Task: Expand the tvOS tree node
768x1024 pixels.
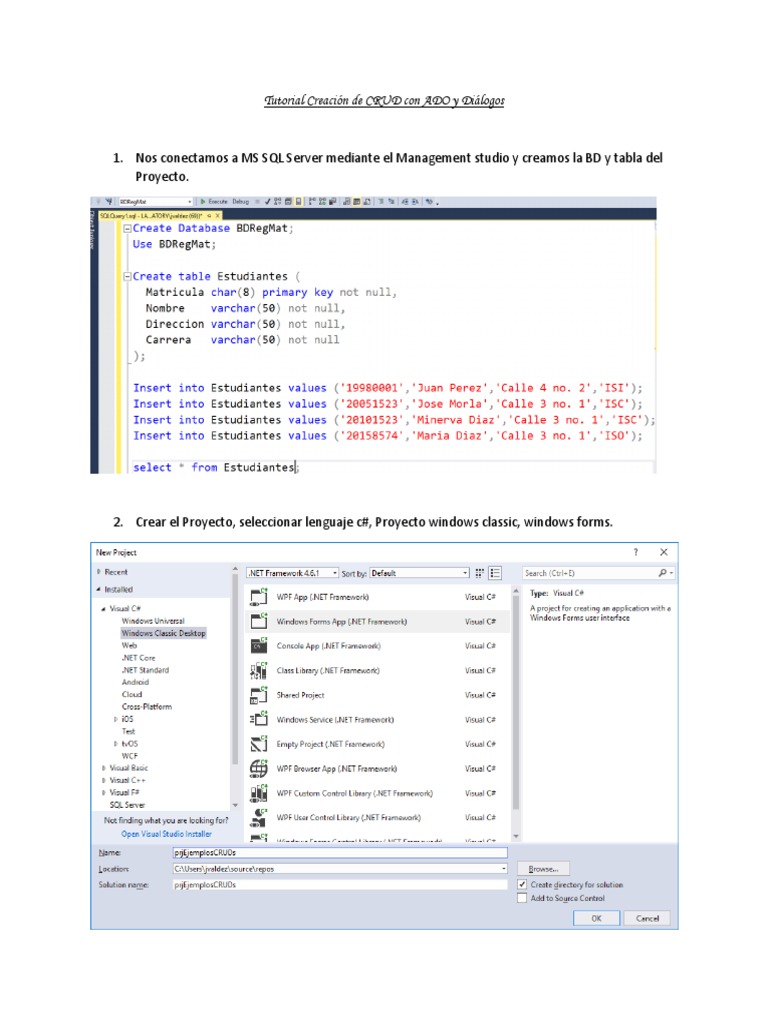Action: click(116, 743)
